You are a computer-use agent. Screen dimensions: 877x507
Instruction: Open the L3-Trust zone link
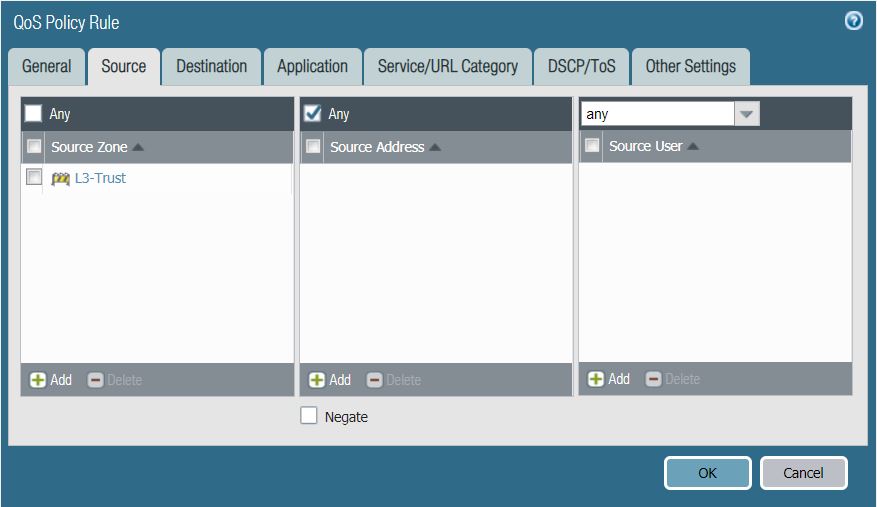100,178
